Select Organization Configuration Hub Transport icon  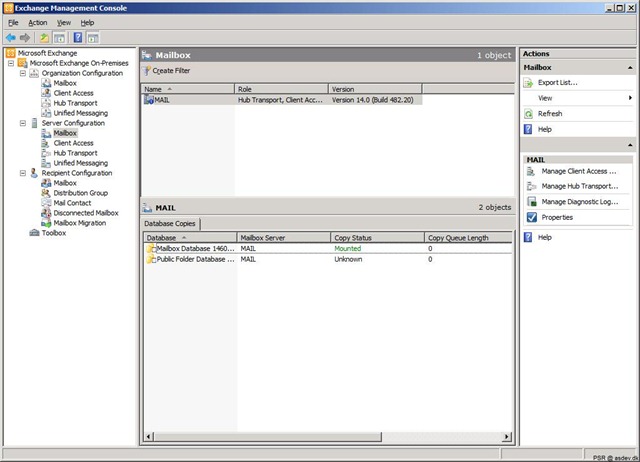tap(46, 103)
